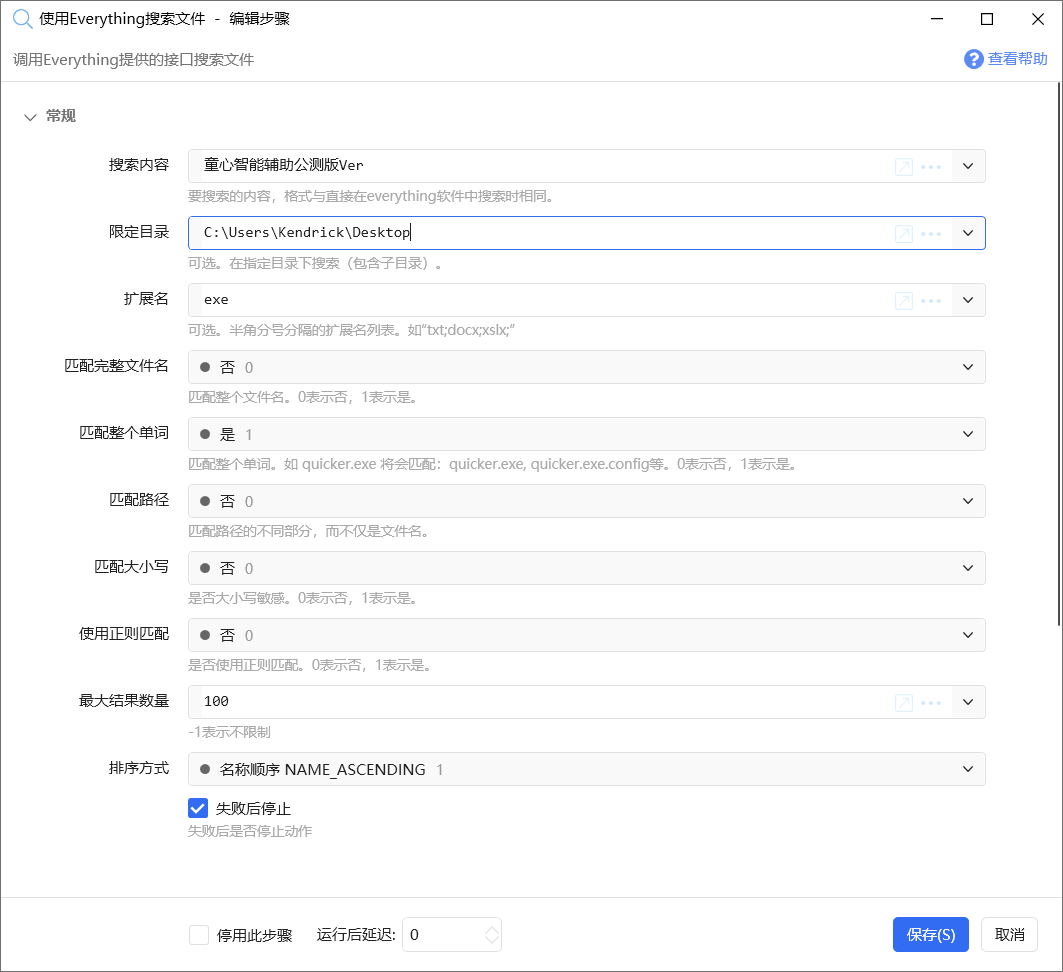
Task: Click the 运行后延迟 label
Action: 356,935
